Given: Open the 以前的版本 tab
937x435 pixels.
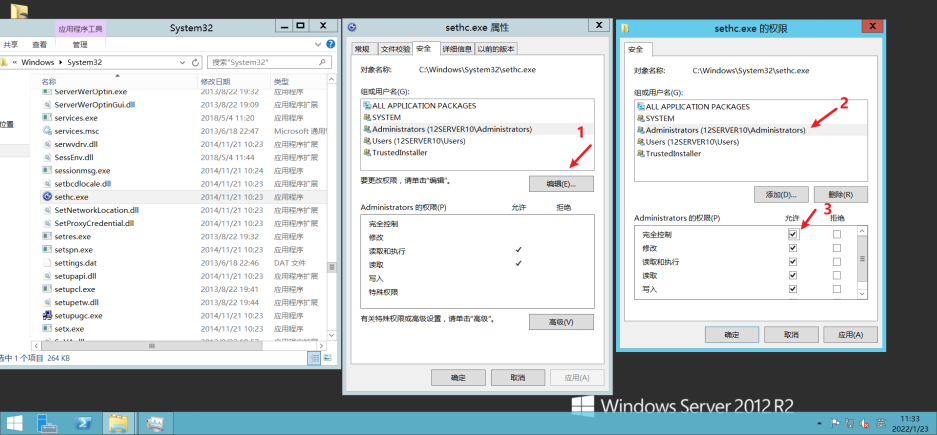Looking at the screenshot, I should point(497,49).
